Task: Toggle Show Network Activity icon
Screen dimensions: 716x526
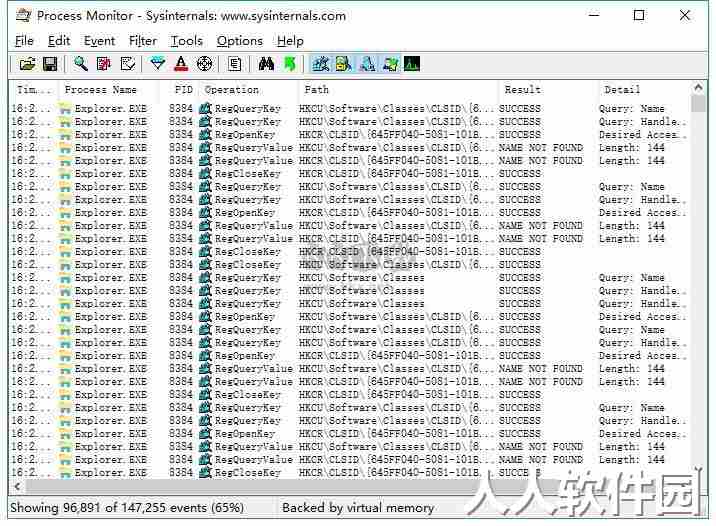Action: (367, 64)
